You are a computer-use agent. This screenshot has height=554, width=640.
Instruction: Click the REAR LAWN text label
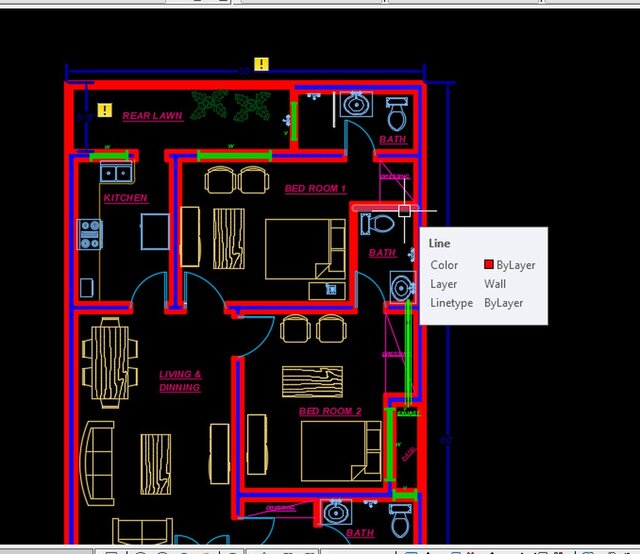[x=152, y=116]
